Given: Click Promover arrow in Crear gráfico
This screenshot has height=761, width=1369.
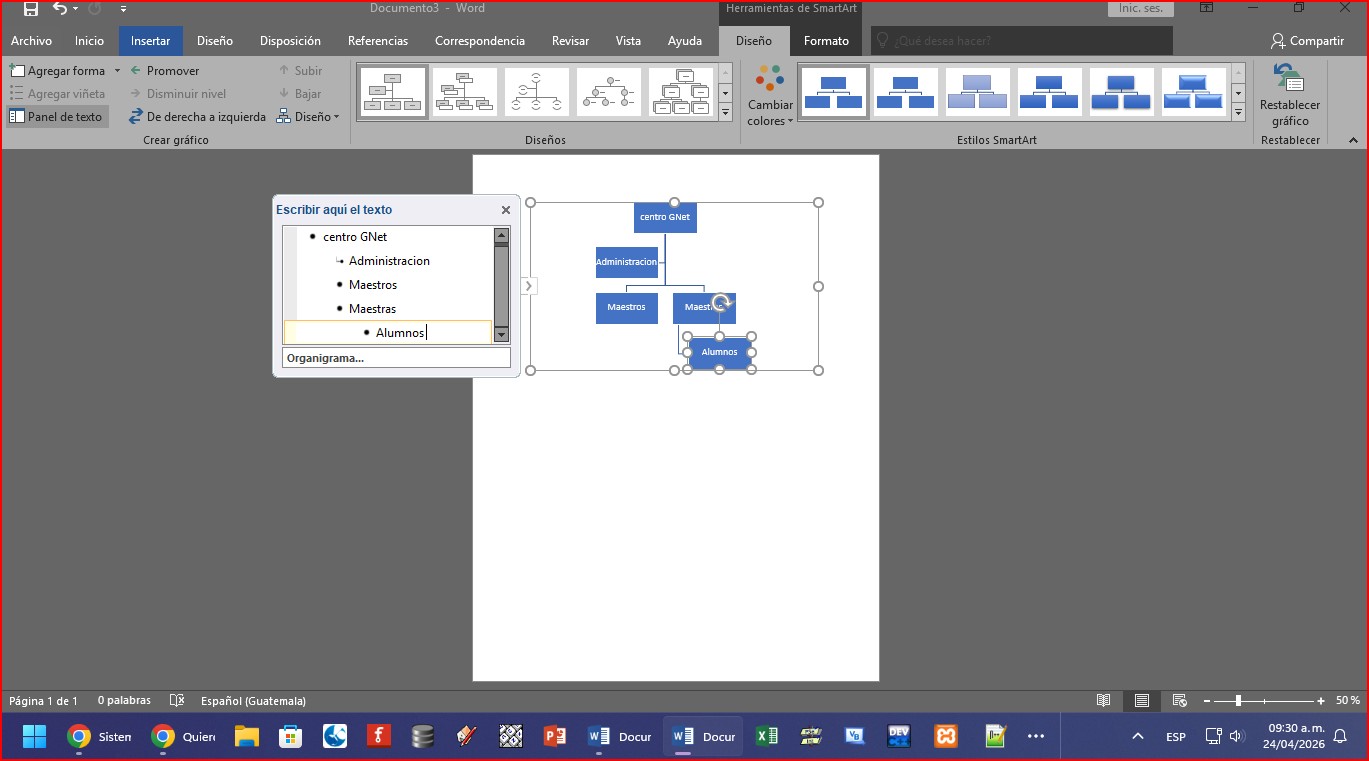Looking at the screenshot, I should pos(136,71).
